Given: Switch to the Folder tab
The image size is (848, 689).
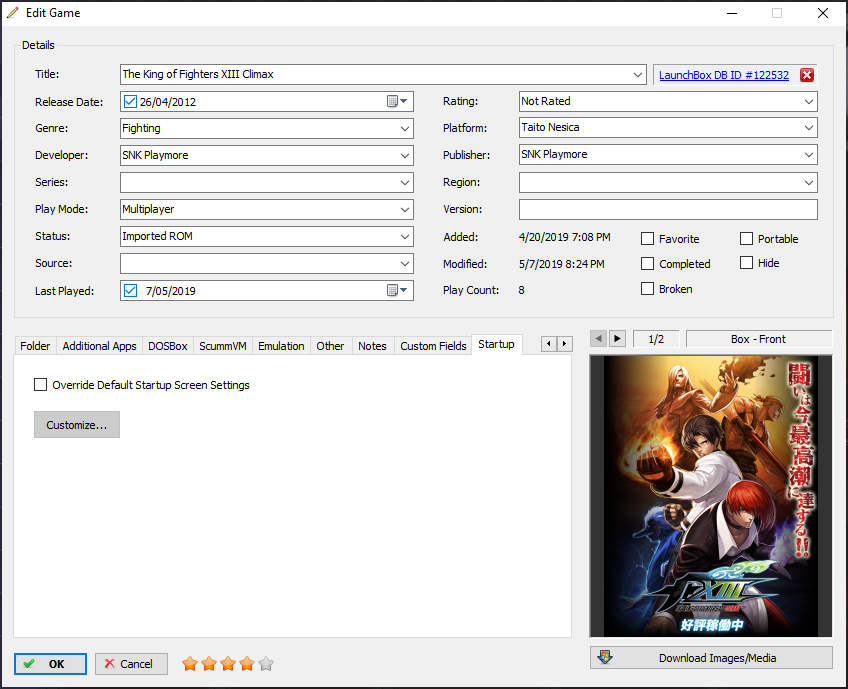Looking at the screenshot, I should click(35, 346).
